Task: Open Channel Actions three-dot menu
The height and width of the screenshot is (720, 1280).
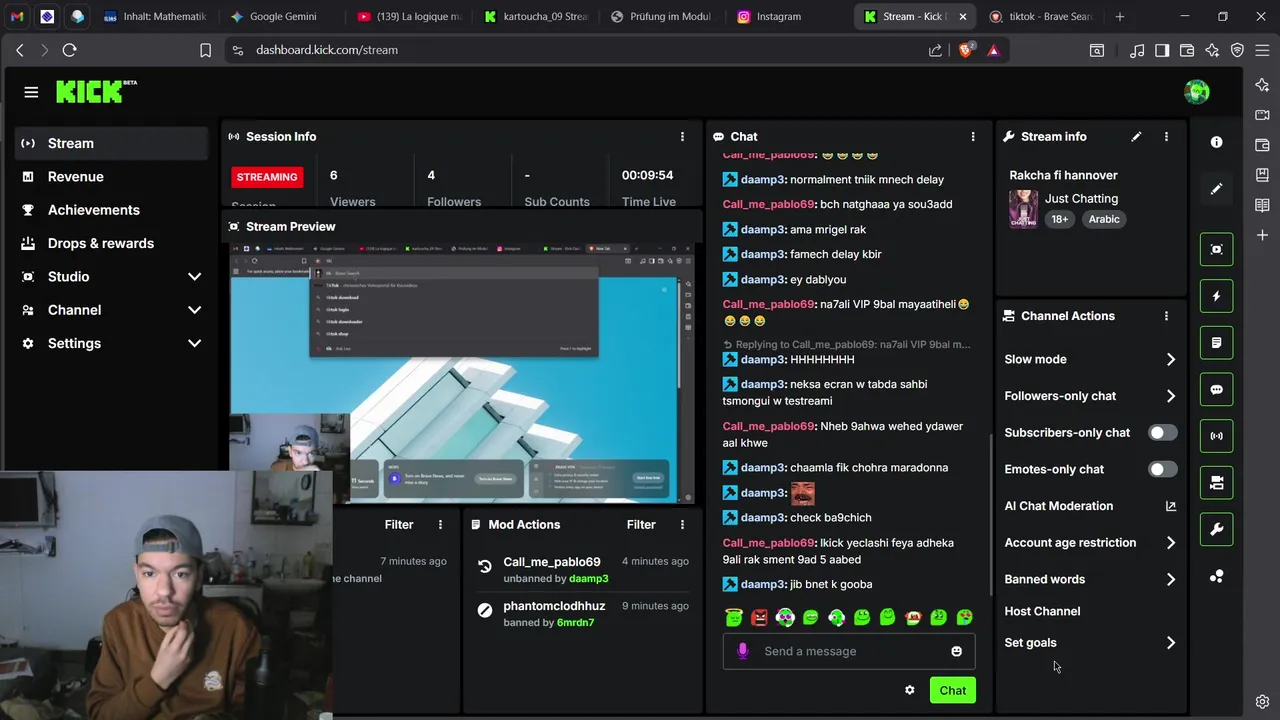Action: click(x=1166, y=316)
